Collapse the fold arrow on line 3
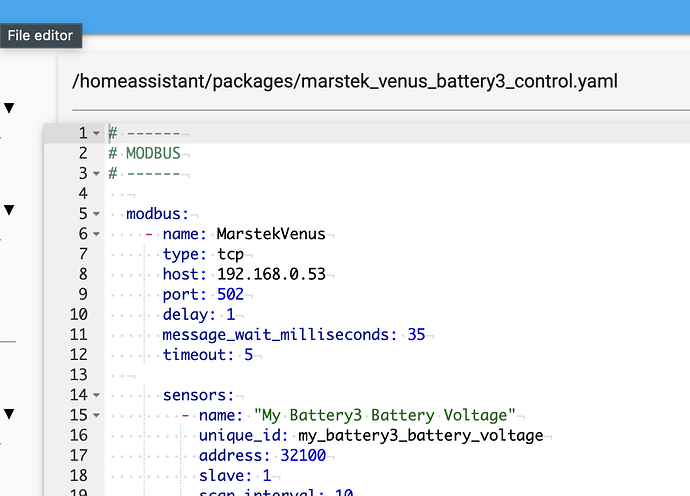This screenshot has height=496, width=690. 96,174
